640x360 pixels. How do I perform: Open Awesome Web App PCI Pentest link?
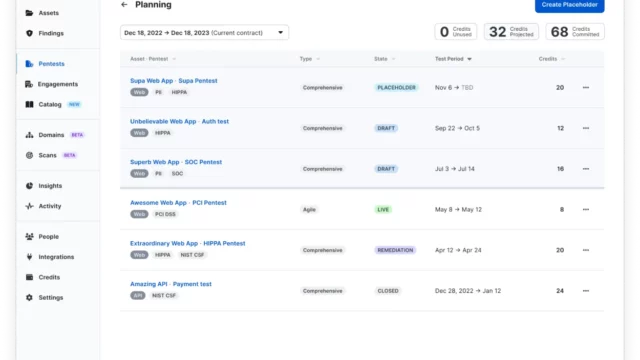coord(178,202)
